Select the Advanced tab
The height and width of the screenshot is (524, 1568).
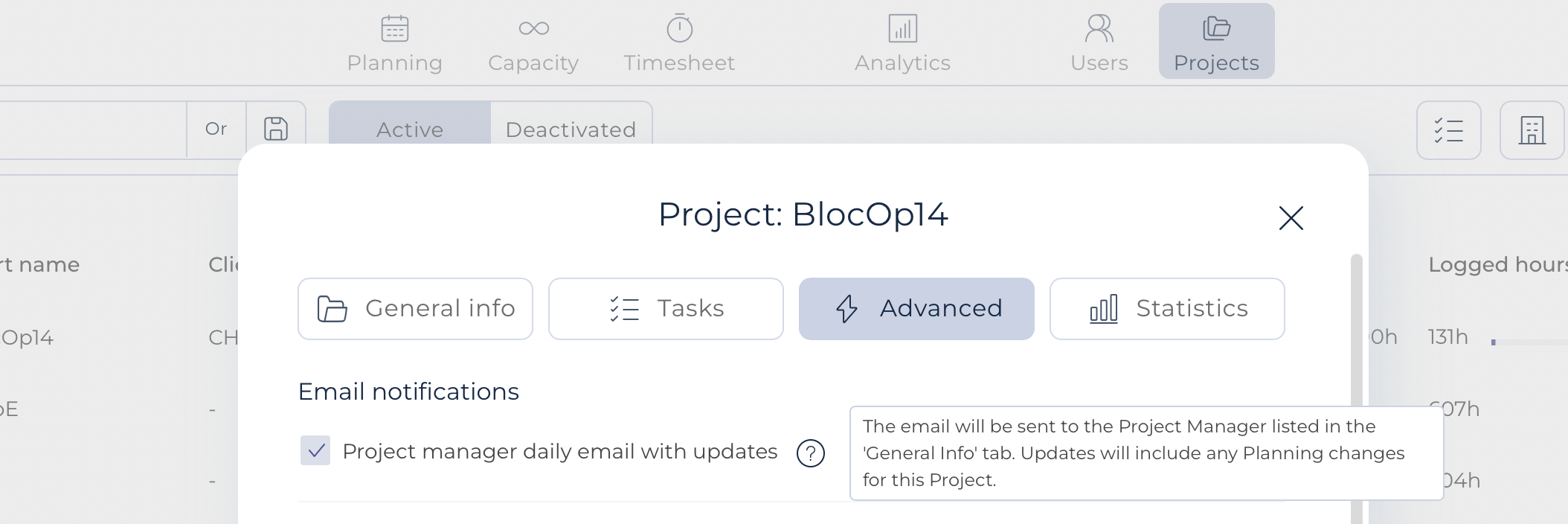coord(916,309)
